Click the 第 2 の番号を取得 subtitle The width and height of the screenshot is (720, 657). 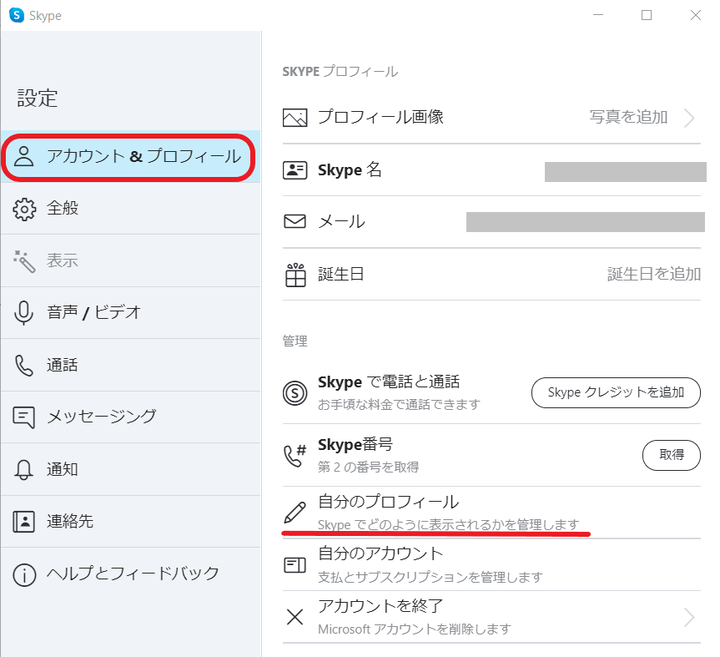[x=368, y=467]
